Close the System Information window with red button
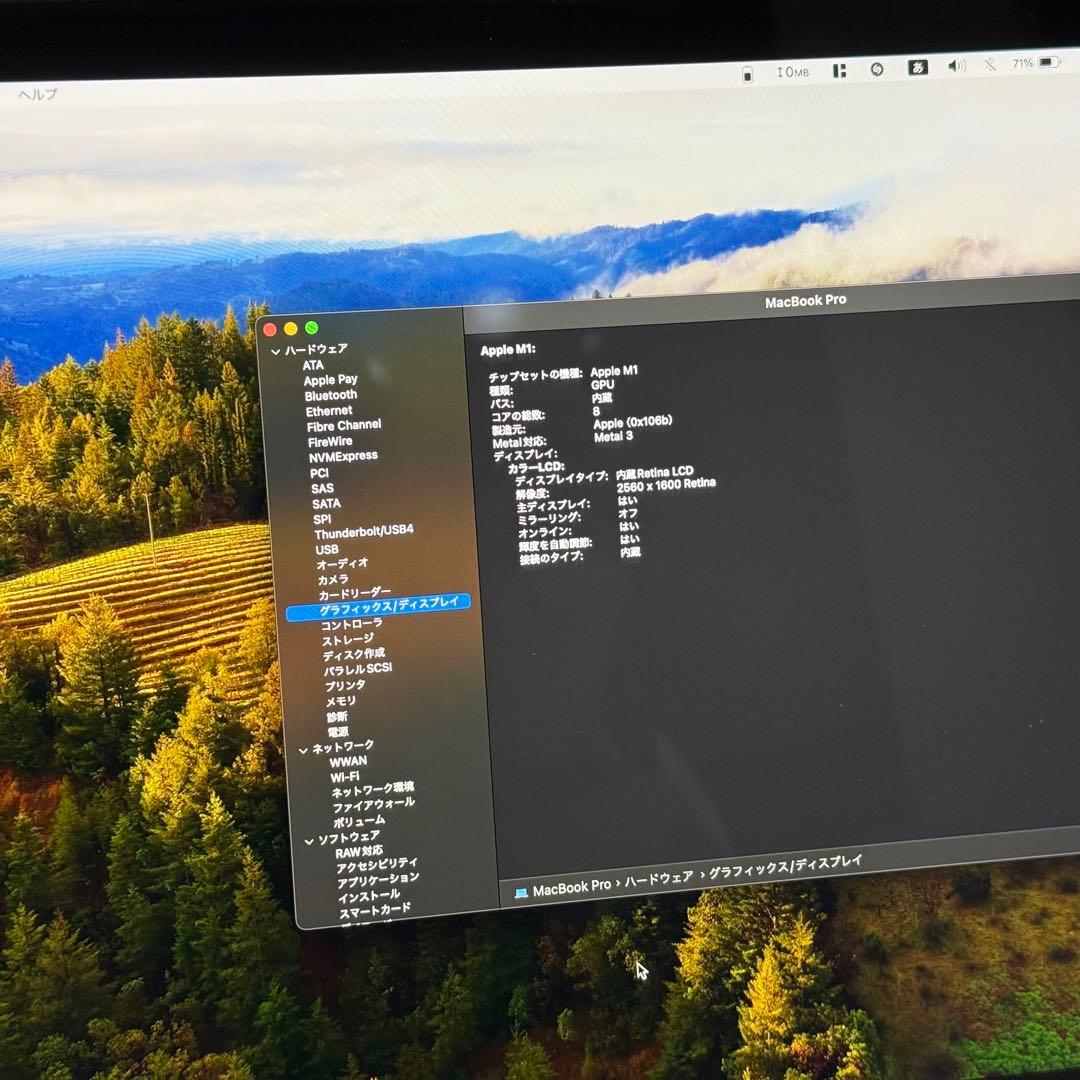 click(270, 330)
